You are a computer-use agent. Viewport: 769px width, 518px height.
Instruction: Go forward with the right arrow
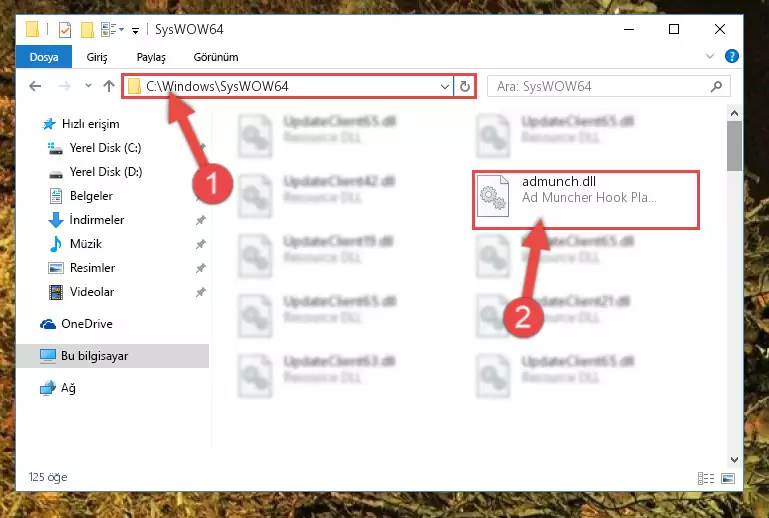[64, 86]
